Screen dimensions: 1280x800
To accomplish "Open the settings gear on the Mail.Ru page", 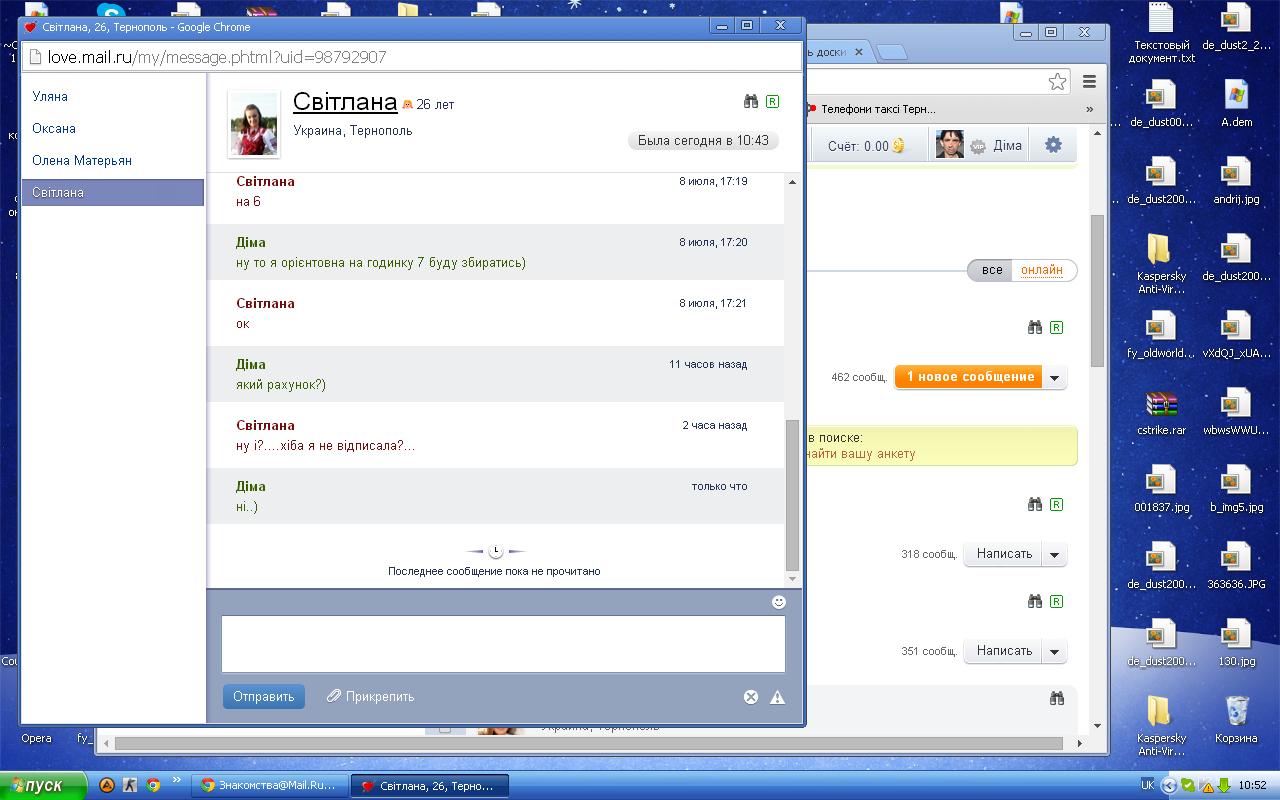I will pos(1053,145).
